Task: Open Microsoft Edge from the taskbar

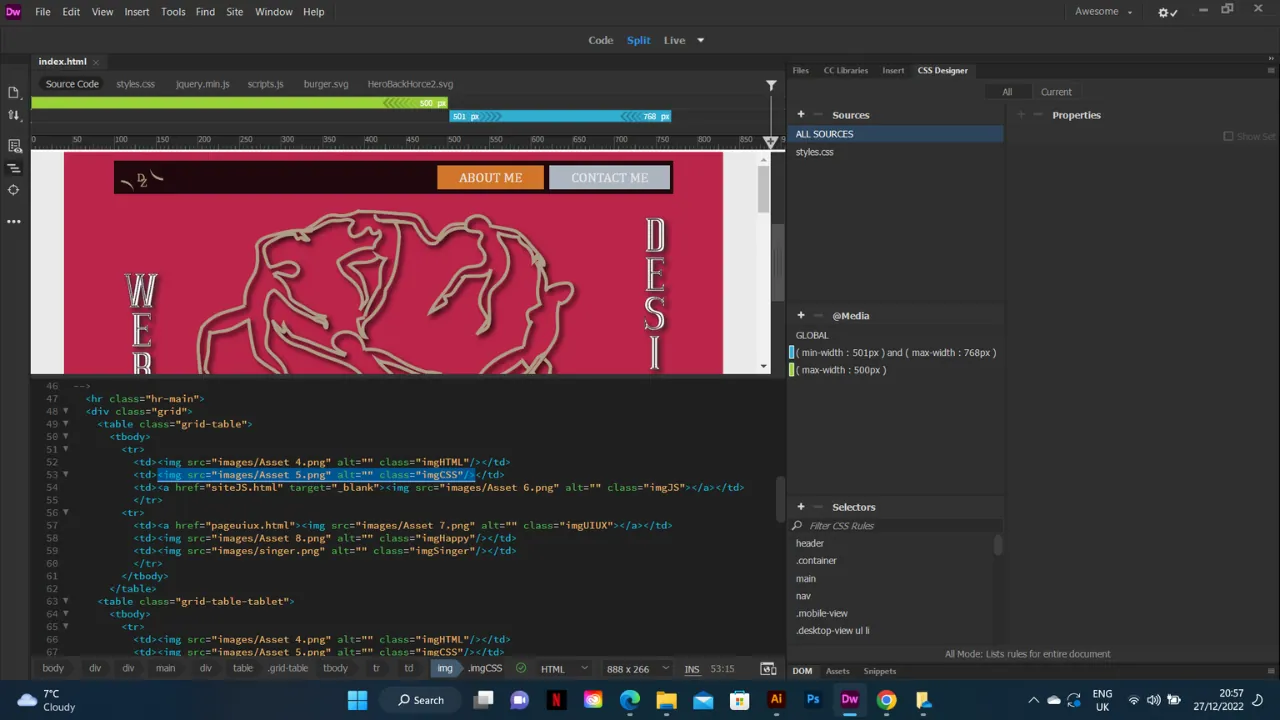Action: (629, 700)
